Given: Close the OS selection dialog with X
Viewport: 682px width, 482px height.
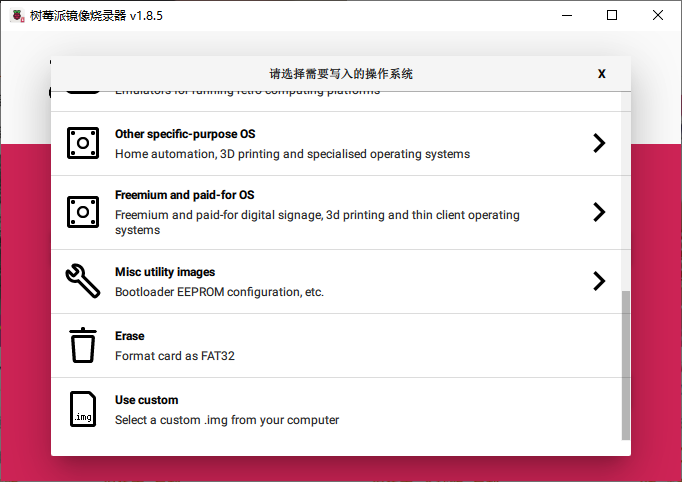Looking at the screenshot, I should click(x=602, y=74).
